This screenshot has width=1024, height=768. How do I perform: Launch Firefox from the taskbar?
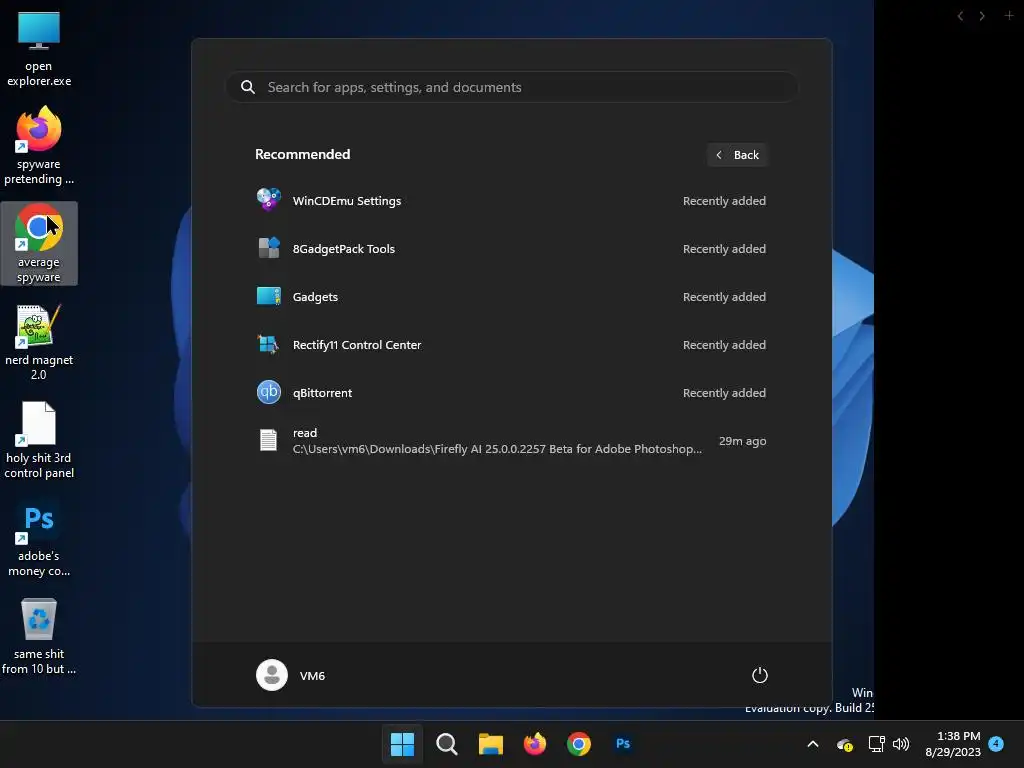click(535, 743)
